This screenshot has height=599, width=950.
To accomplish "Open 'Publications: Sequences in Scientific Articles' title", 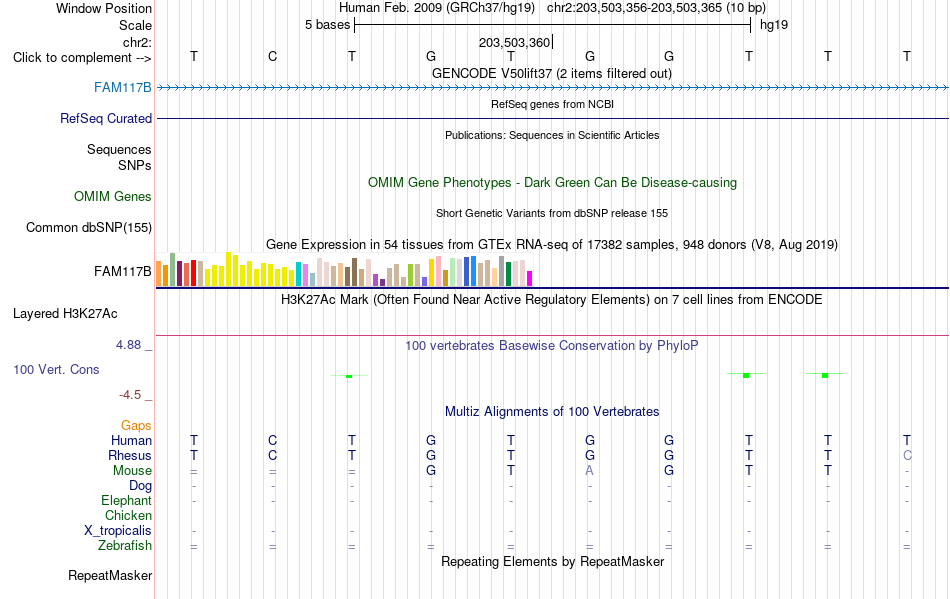I will click(552, 135).
